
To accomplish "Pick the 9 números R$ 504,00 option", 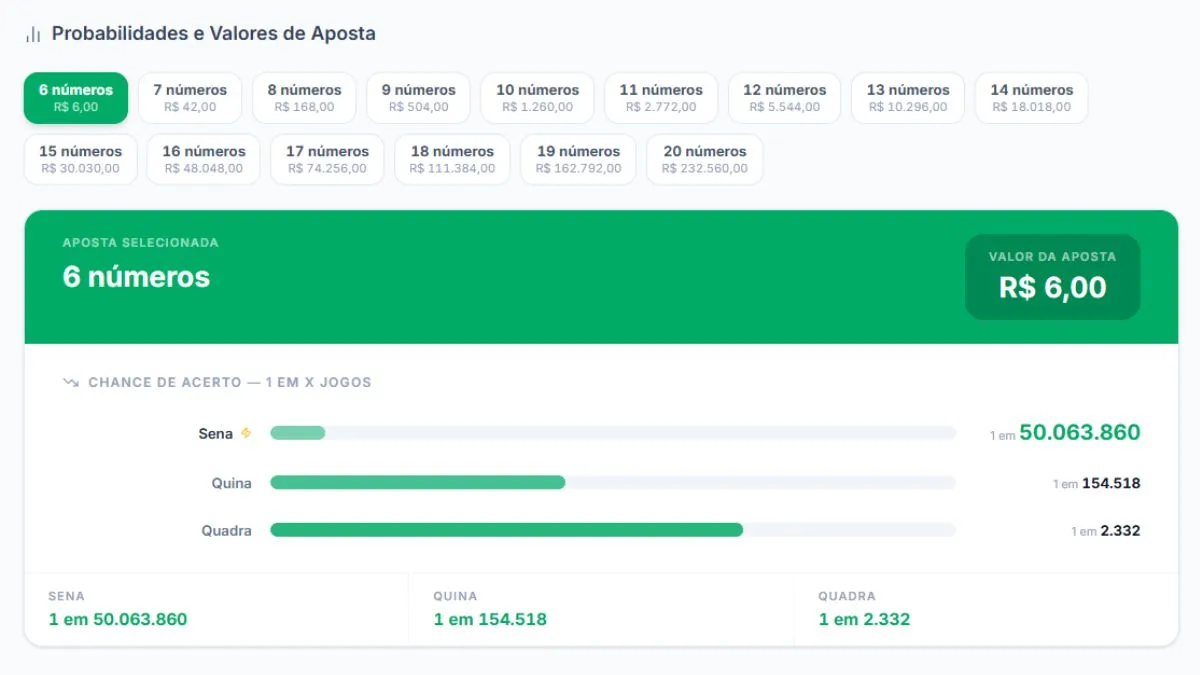I will click(418, 98).
